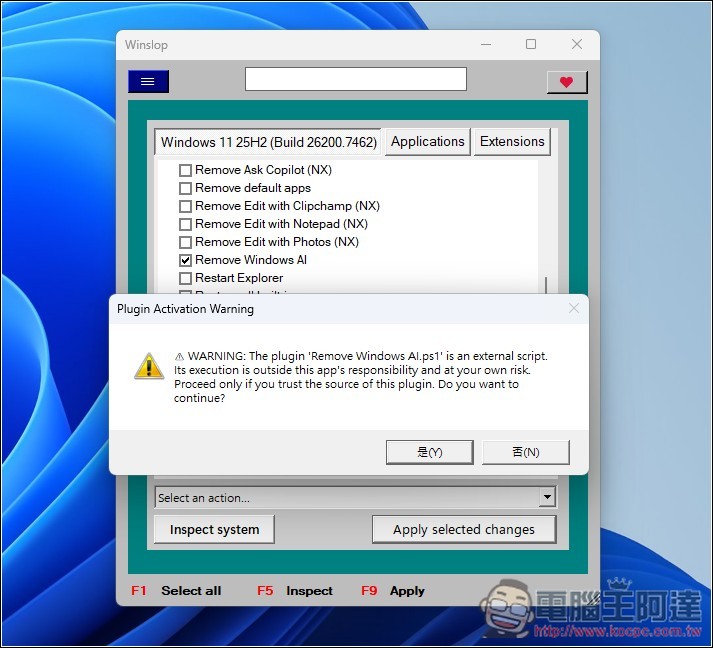Click the yellow warning triangle icon
The height and width of the screenshot is (648, 713).
point(149,366)
